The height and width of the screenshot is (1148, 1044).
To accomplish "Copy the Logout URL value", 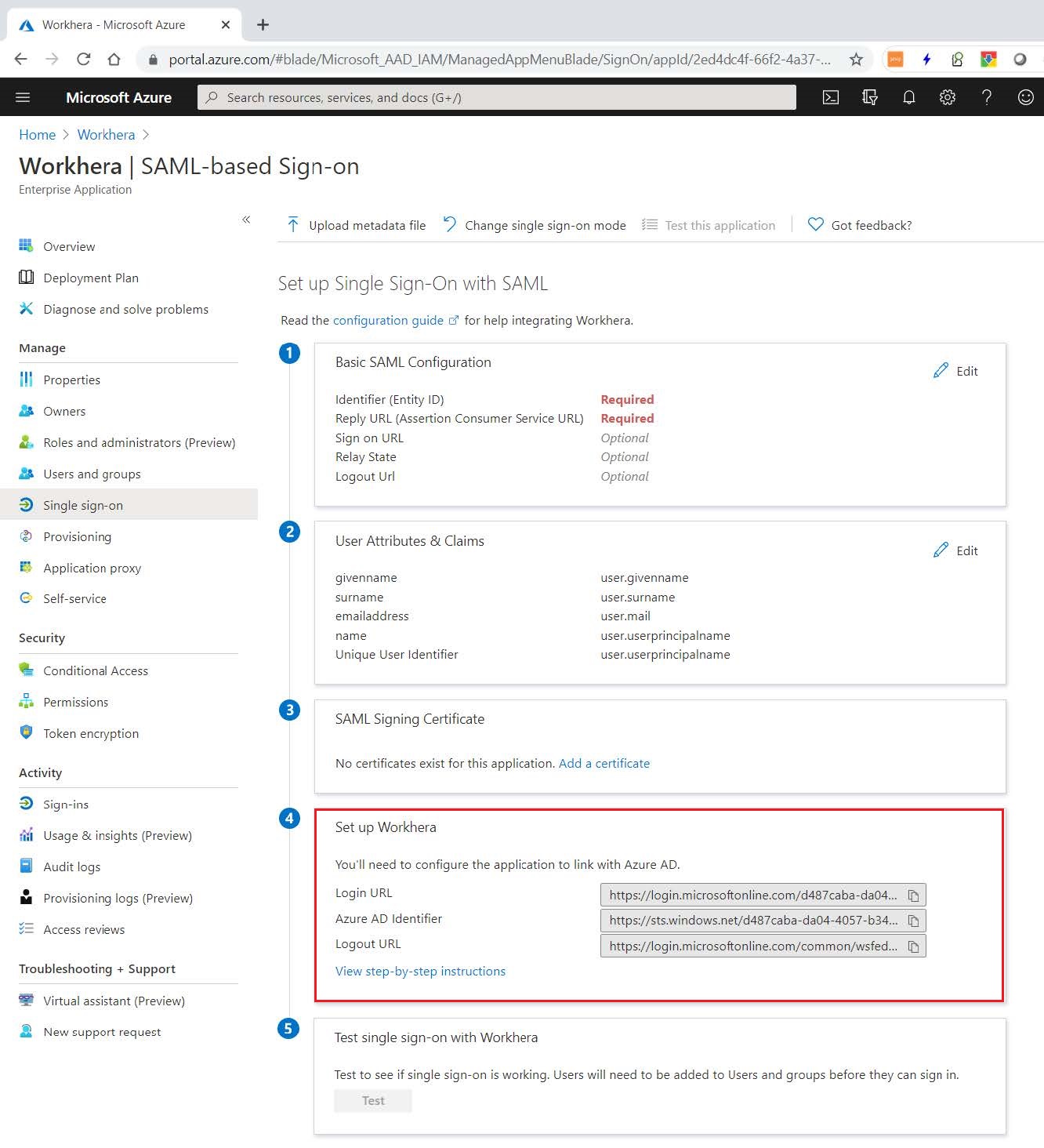I will (x=913, y=946).
